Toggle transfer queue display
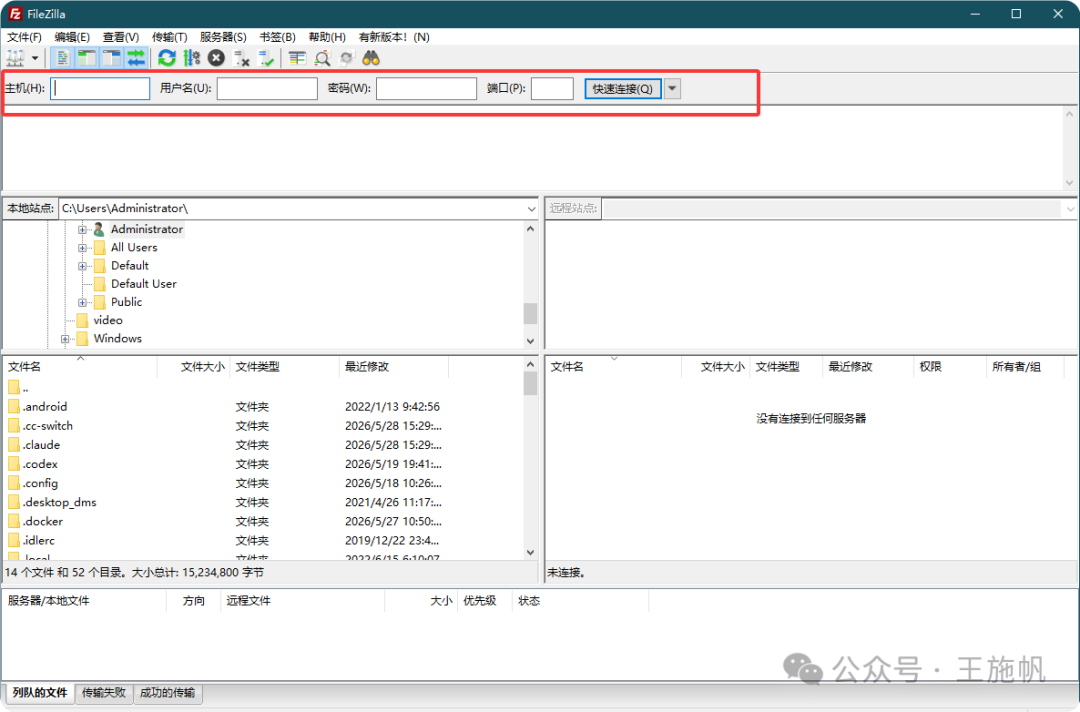 pos(136,59)
